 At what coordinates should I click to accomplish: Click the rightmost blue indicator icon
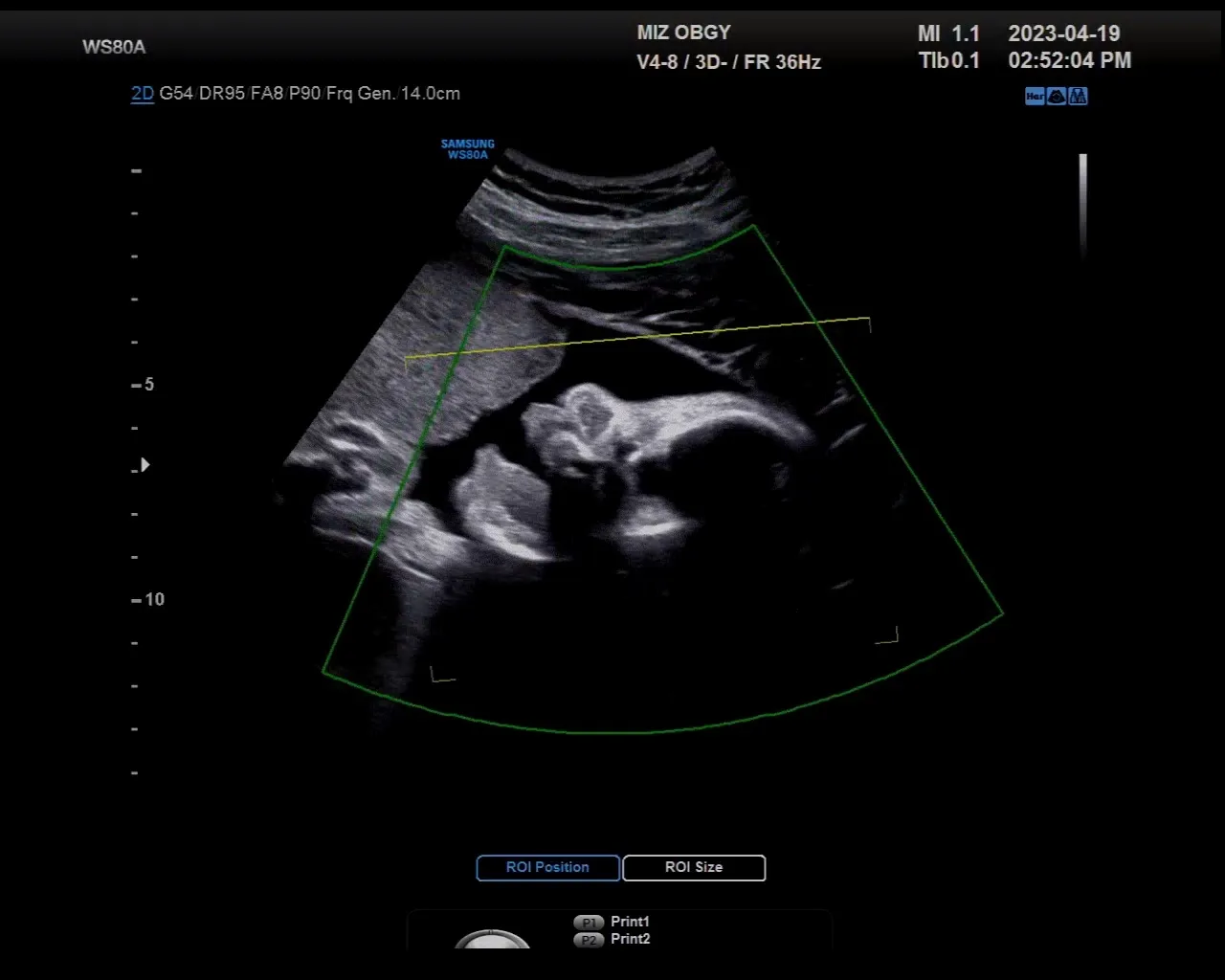(x=1078, y=96)
